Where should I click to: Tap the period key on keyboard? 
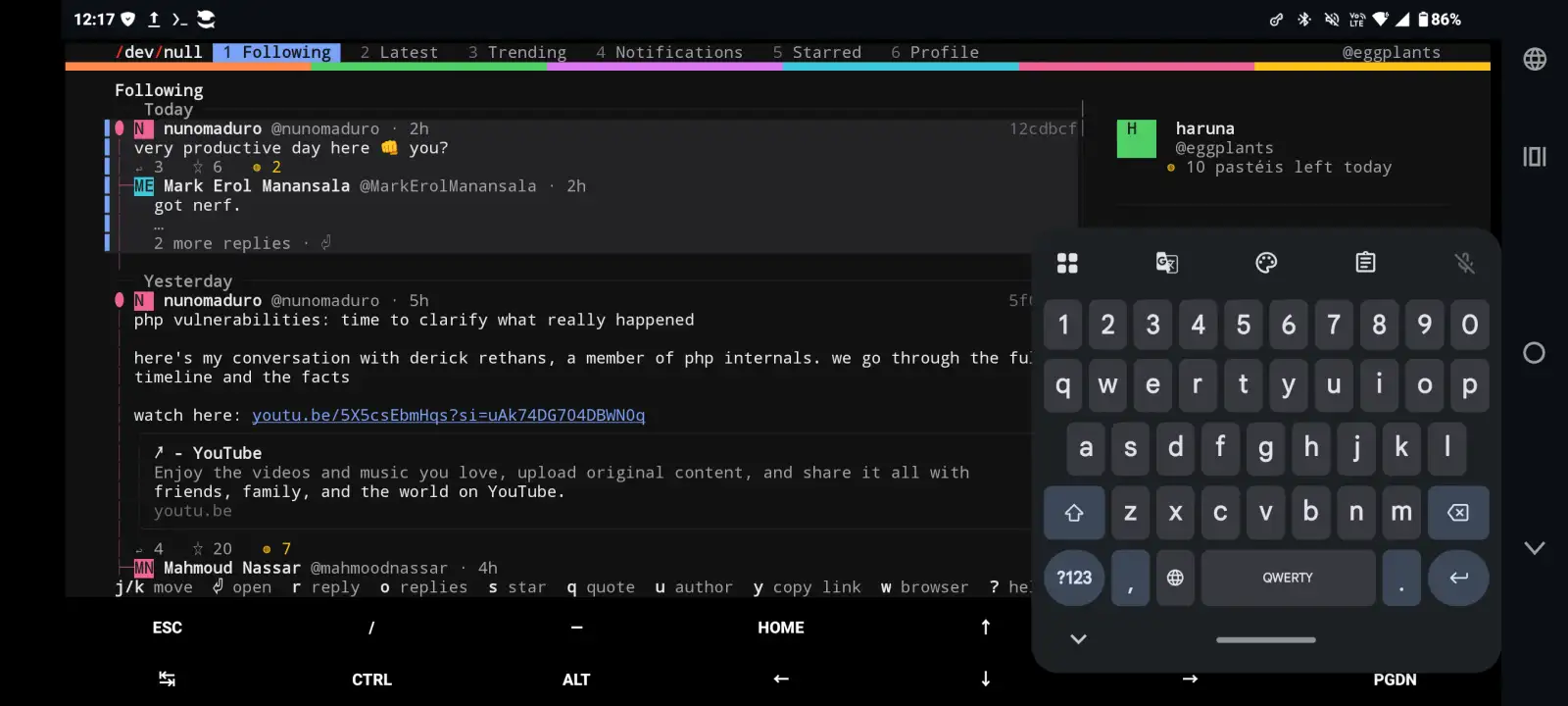[1401, 578]
